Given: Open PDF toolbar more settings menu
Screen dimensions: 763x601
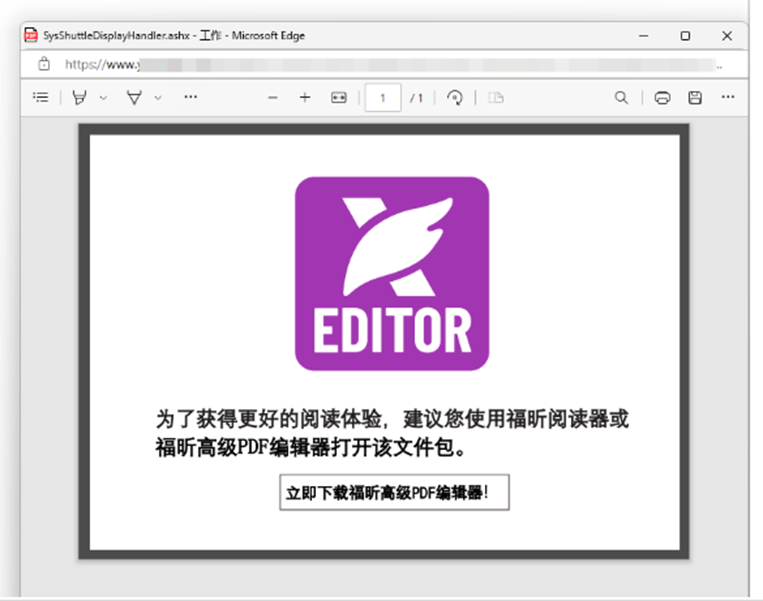Looking at the screenshot, I should pyautogui.click(x=728, y=97).
